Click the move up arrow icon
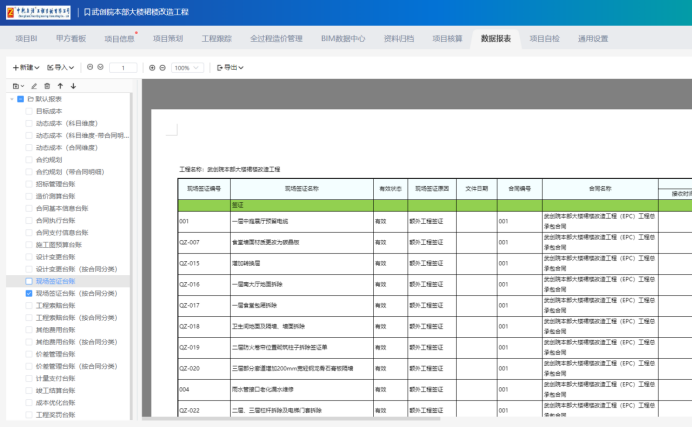693x427 pixels. pyautogui.click(x=60, y=86)
